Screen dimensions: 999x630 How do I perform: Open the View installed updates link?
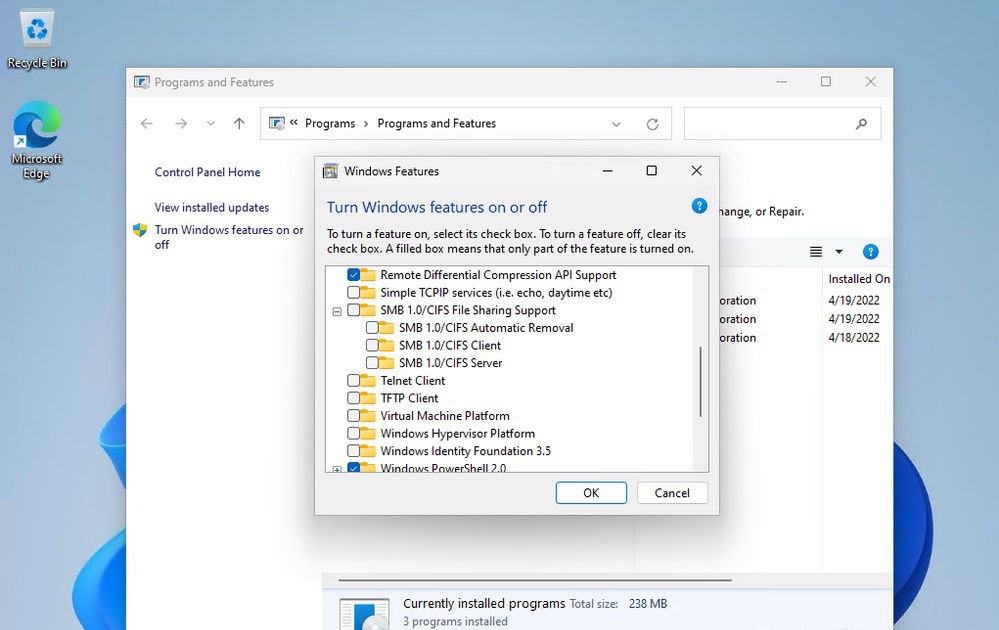coord(212,207)
